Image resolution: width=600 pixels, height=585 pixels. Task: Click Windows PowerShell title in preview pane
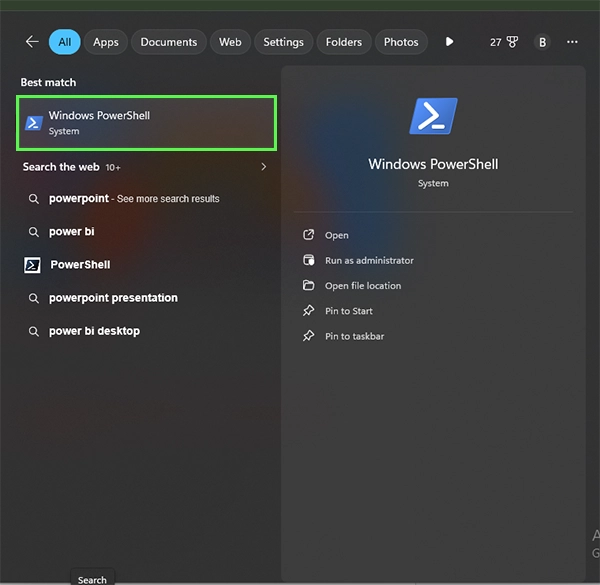[x=433, y=164]
